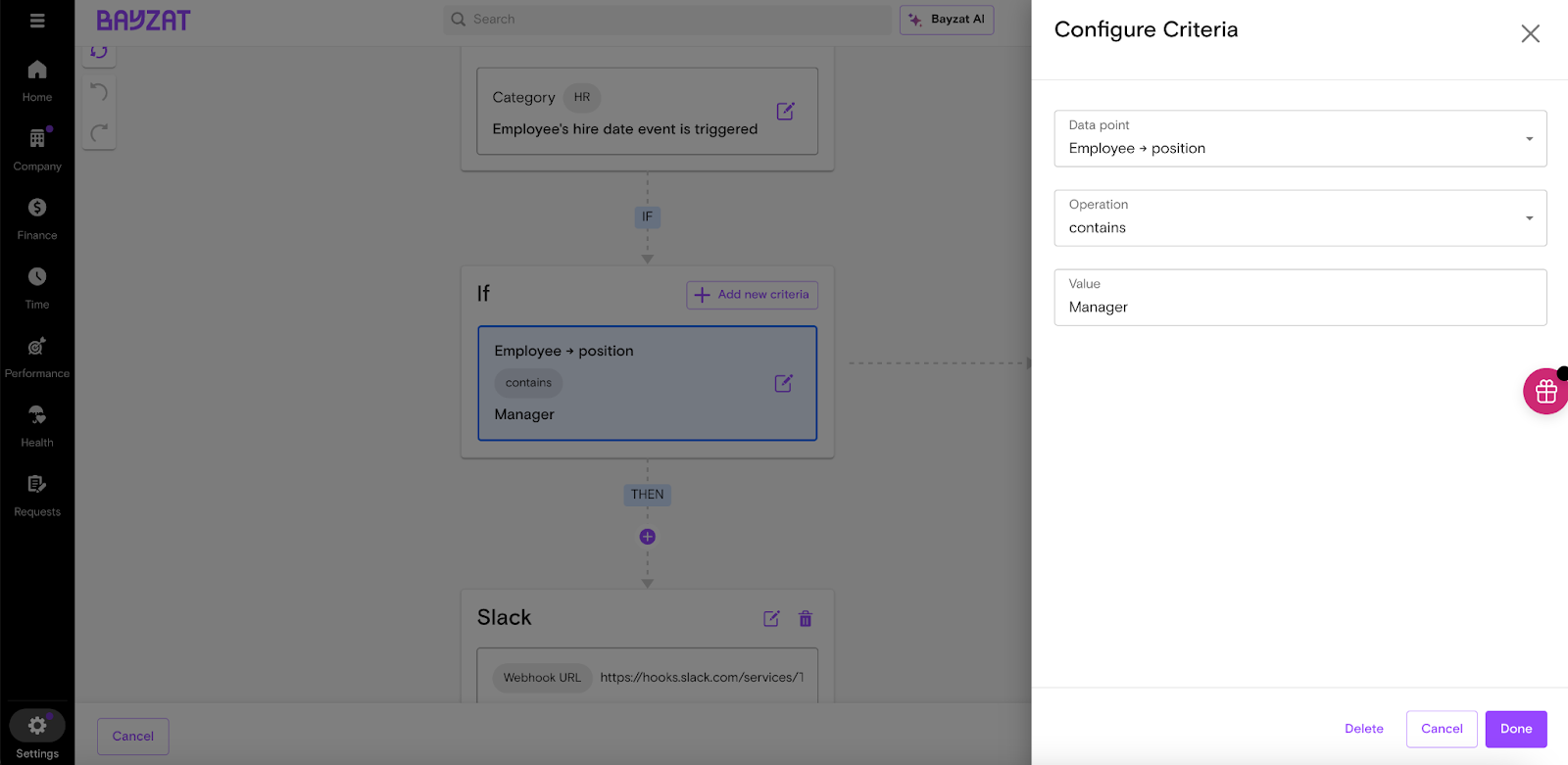Click the Value input field

tap(1299, 307)
